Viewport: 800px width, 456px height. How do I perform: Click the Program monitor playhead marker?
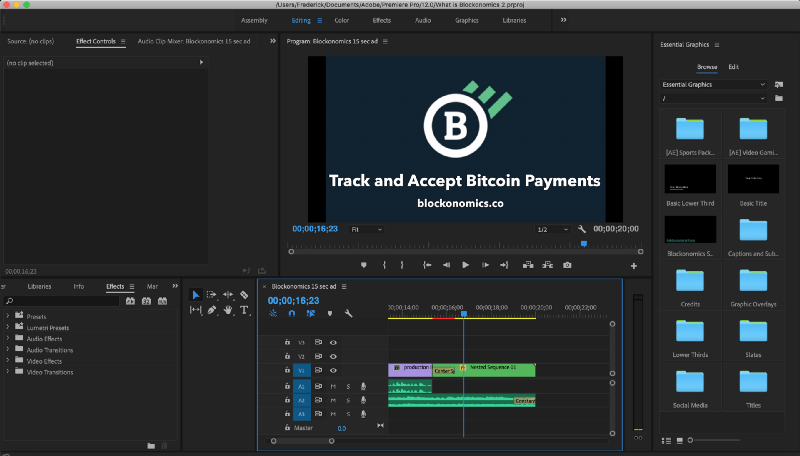click(584, 244)
